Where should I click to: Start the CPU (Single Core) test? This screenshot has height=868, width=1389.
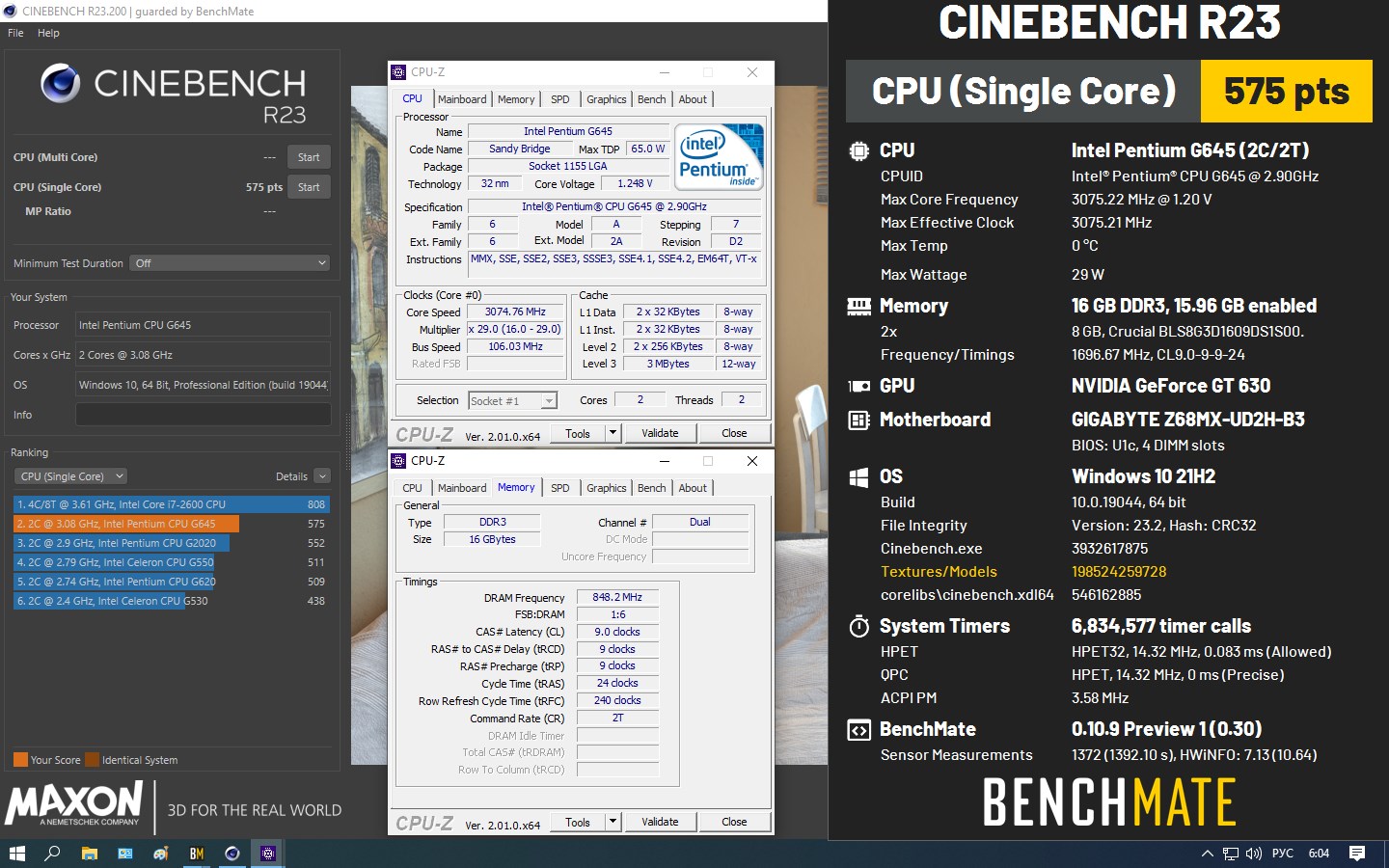coord(309,187)
